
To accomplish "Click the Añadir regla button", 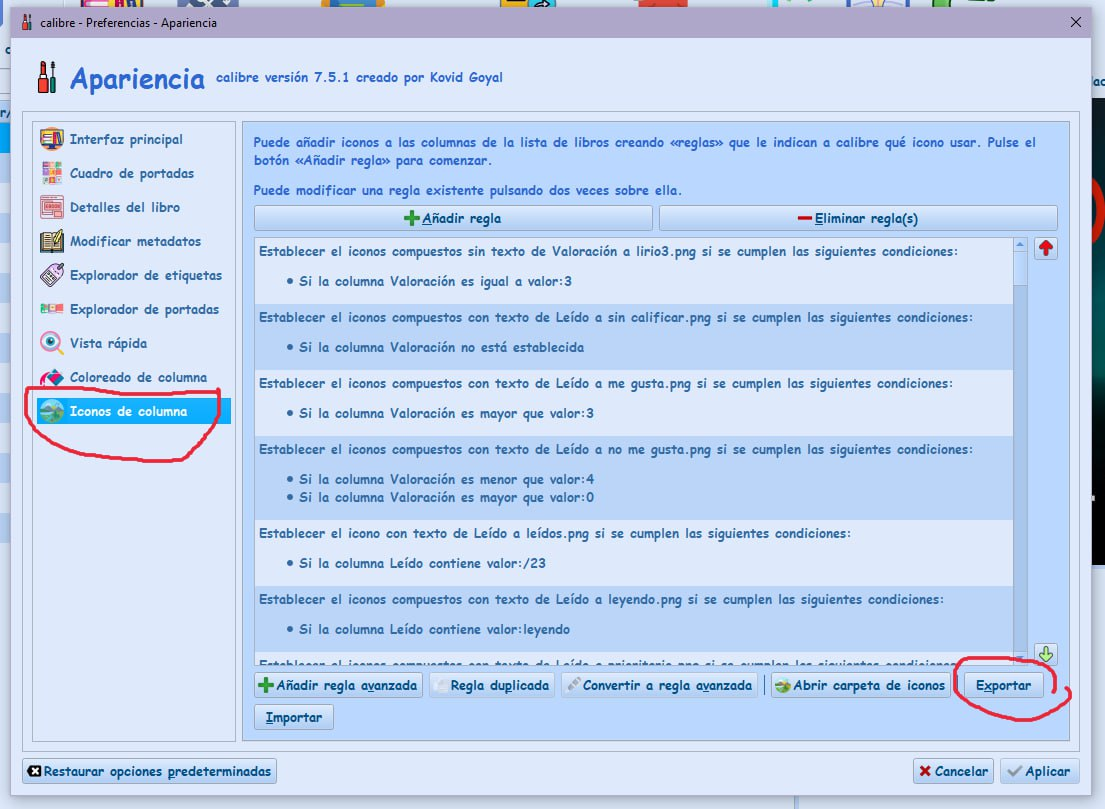I will coord(453,218).
